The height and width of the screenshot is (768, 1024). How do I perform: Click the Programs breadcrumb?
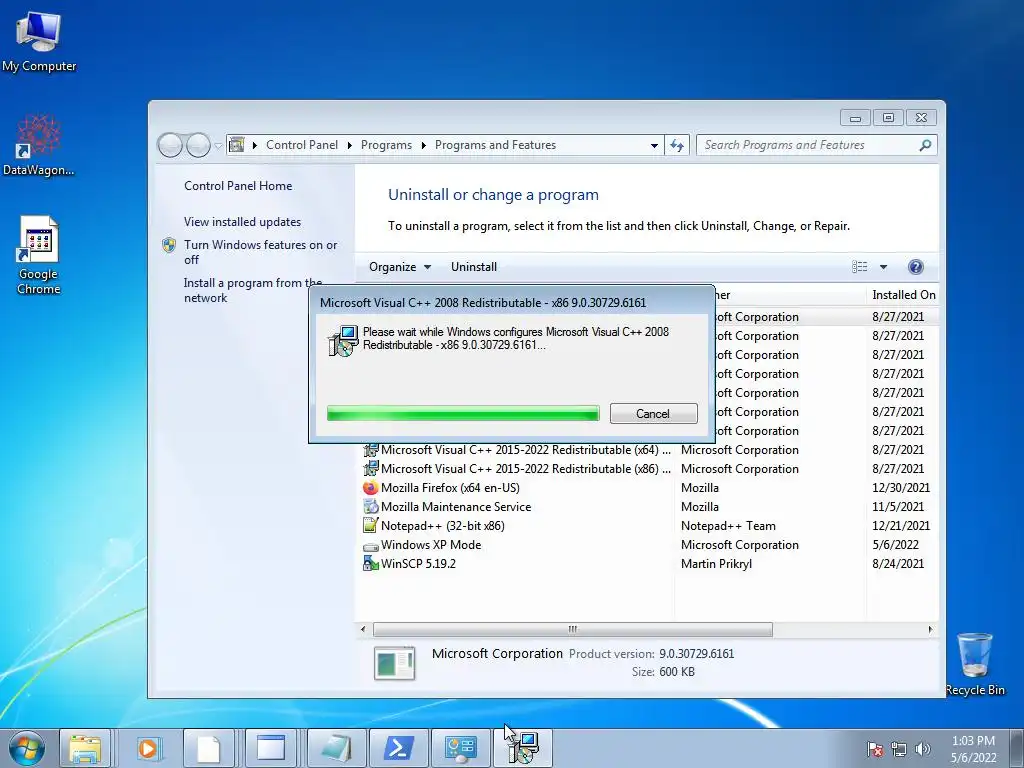click(x=386, y=145)
